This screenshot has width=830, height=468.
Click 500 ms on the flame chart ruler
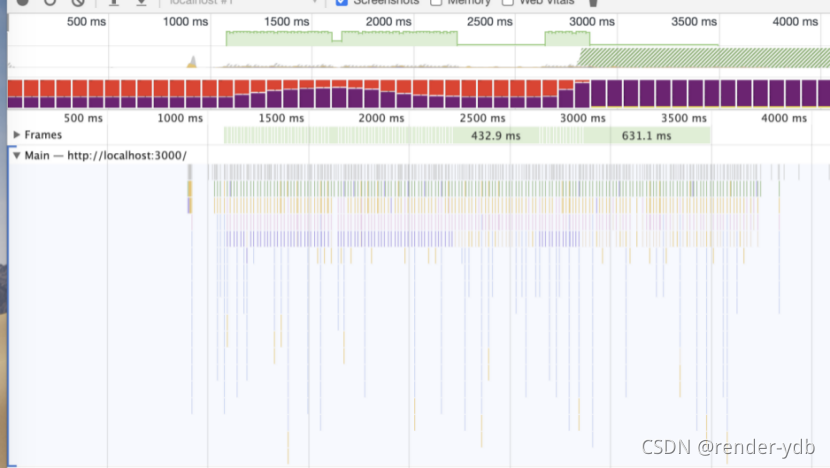click(x=83, y=118)
